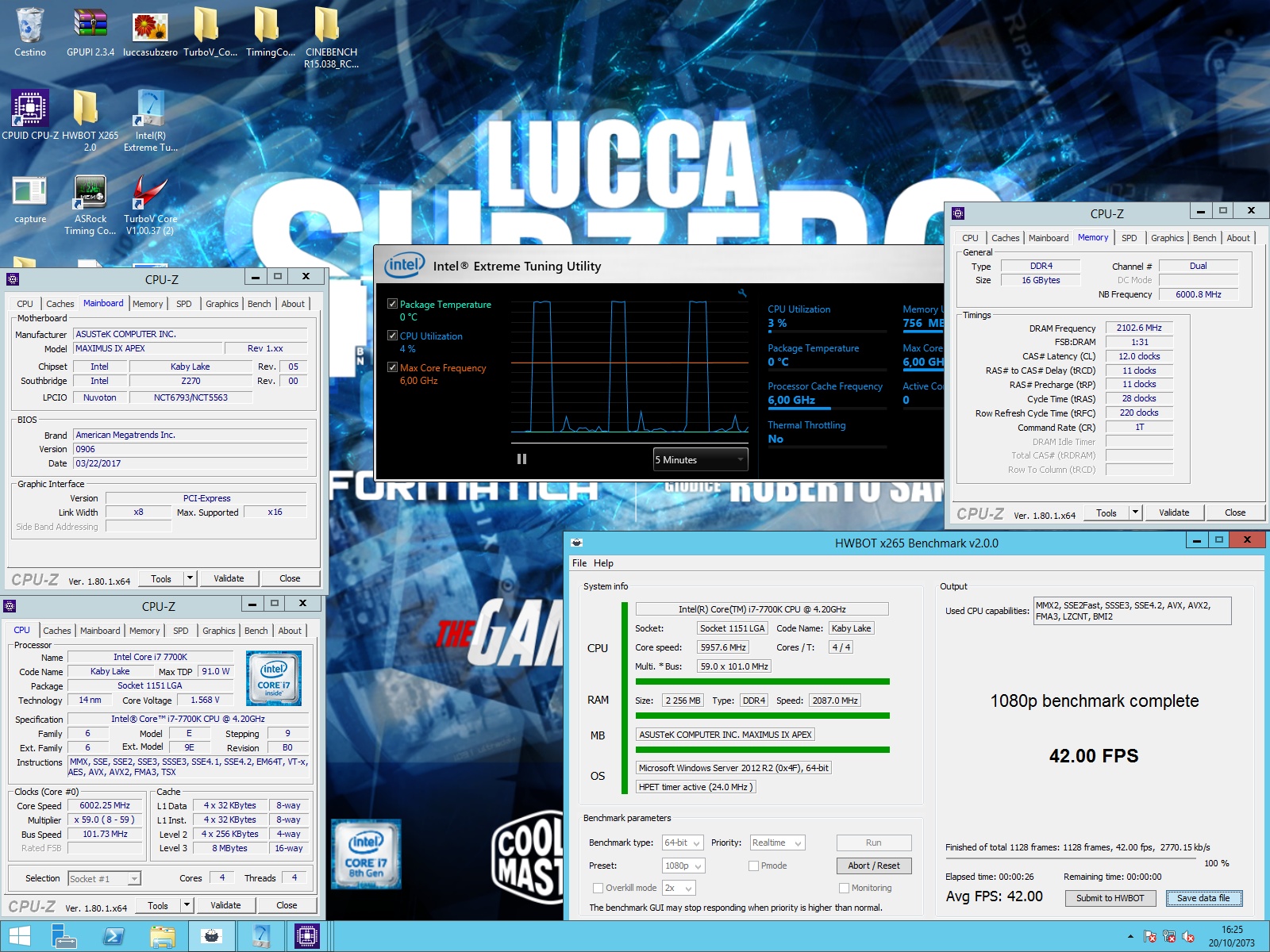Click Validate in CPU-Z Mainboard window
Screen dimensions: 1270x952
point(229,578)
